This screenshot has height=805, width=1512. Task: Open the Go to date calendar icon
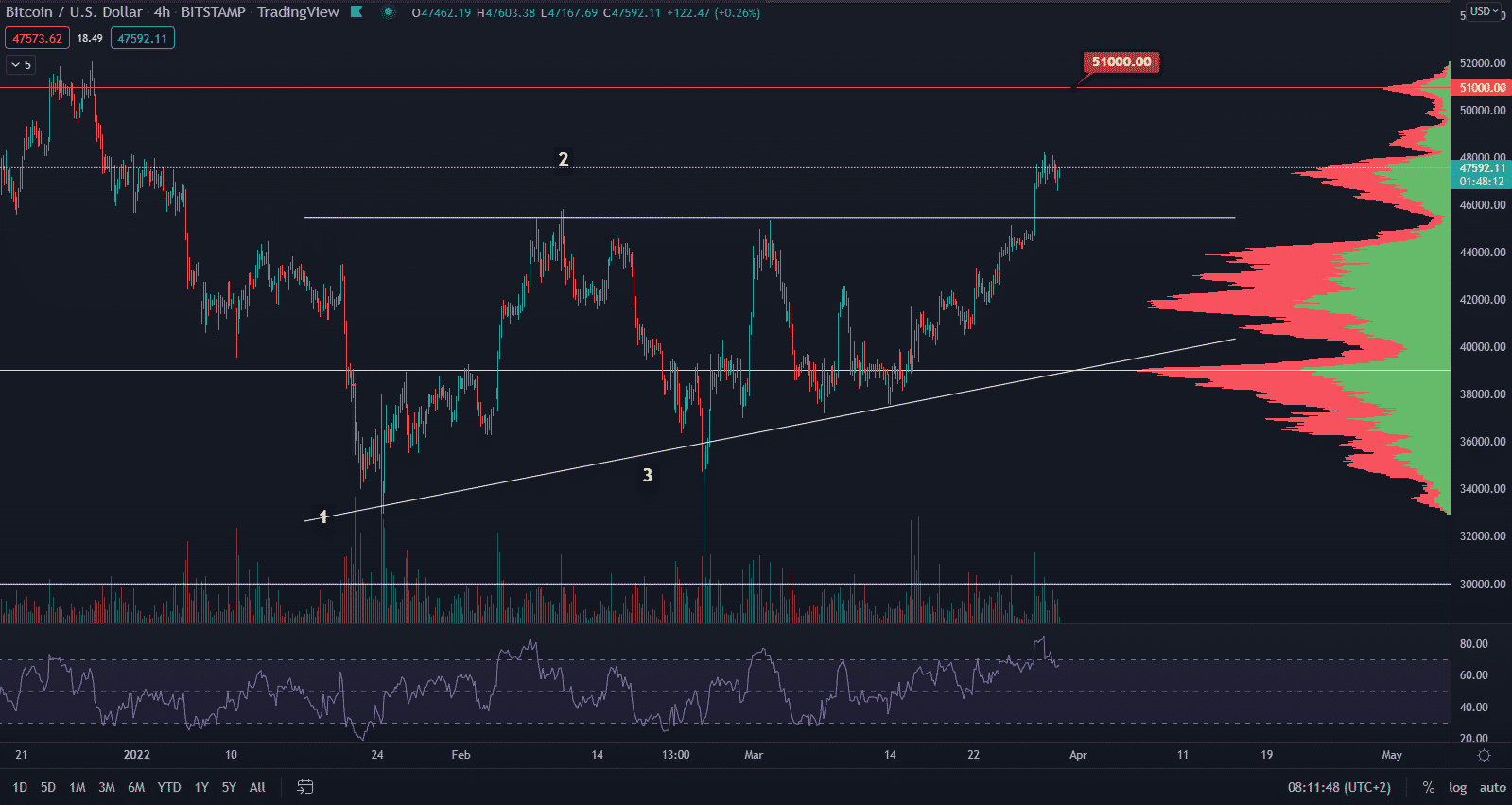304,787
